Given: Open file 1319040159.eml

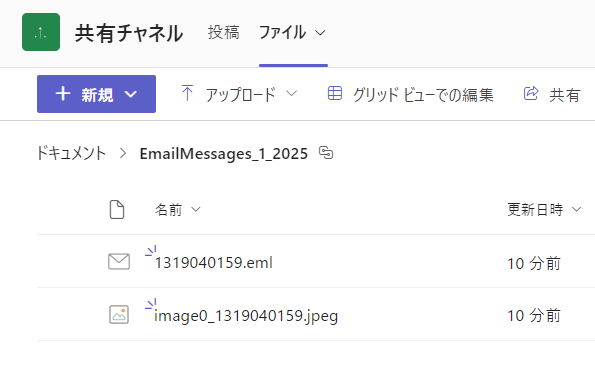Looking at the screenshot, I should pyautogui.click(x=214, y=263).
